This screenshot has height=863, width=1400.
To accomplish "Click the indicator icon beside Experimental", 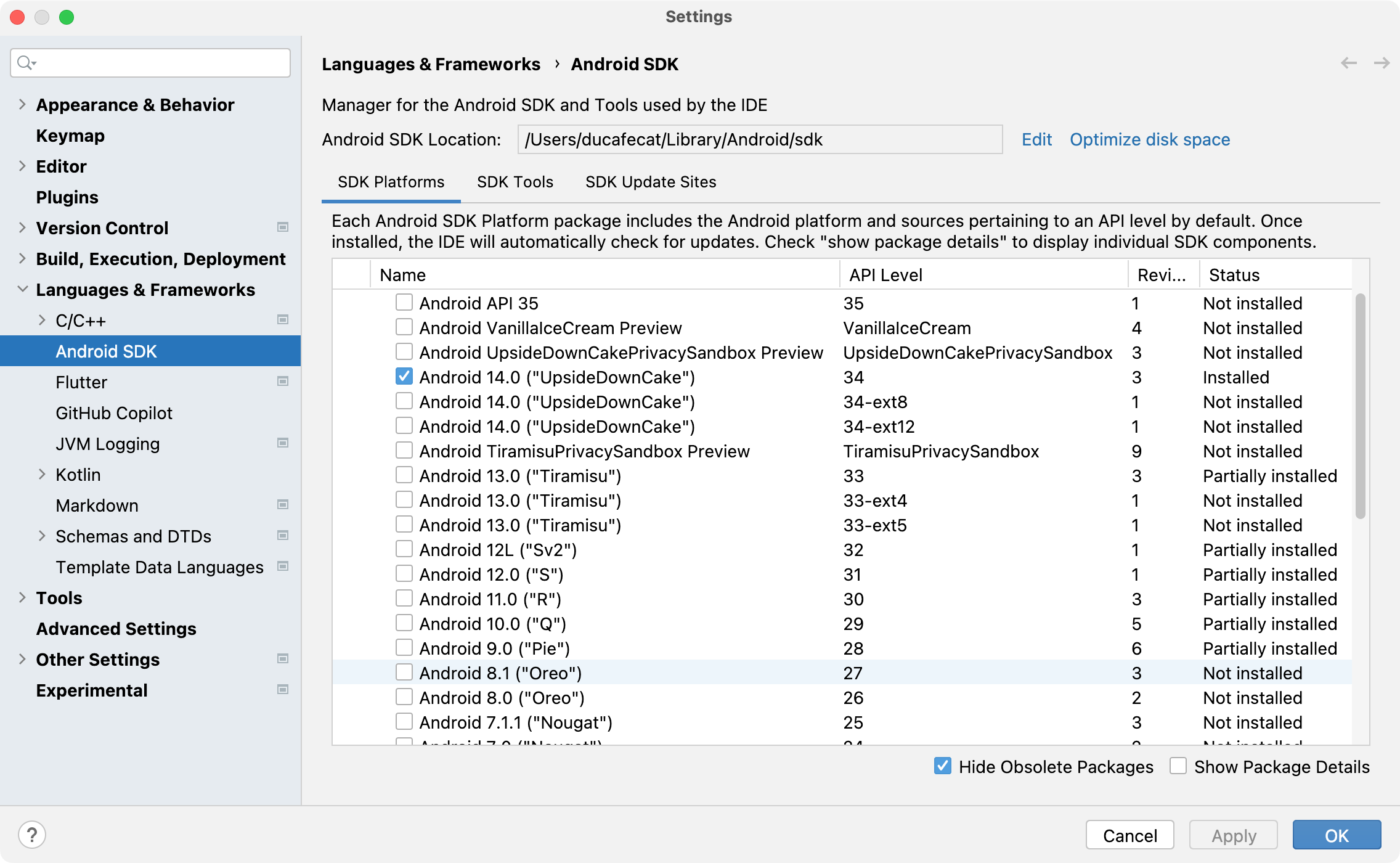I will 282,689.
